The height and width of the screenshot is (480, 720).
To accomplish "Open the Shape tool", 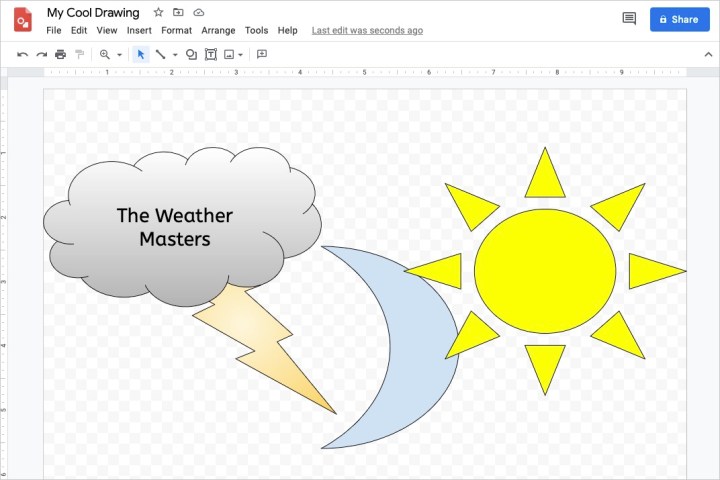I will [x=191, y=54].
